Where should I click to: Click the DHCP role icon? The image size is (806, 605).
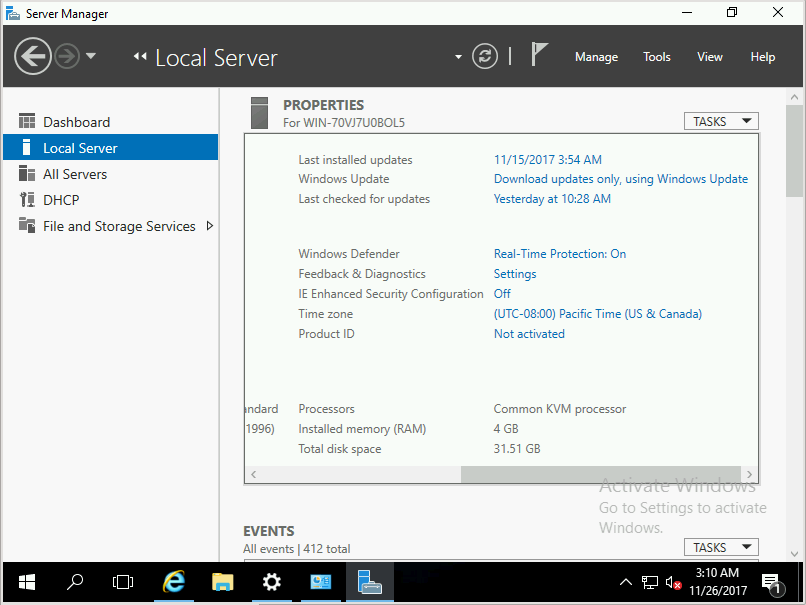[27, 199]
